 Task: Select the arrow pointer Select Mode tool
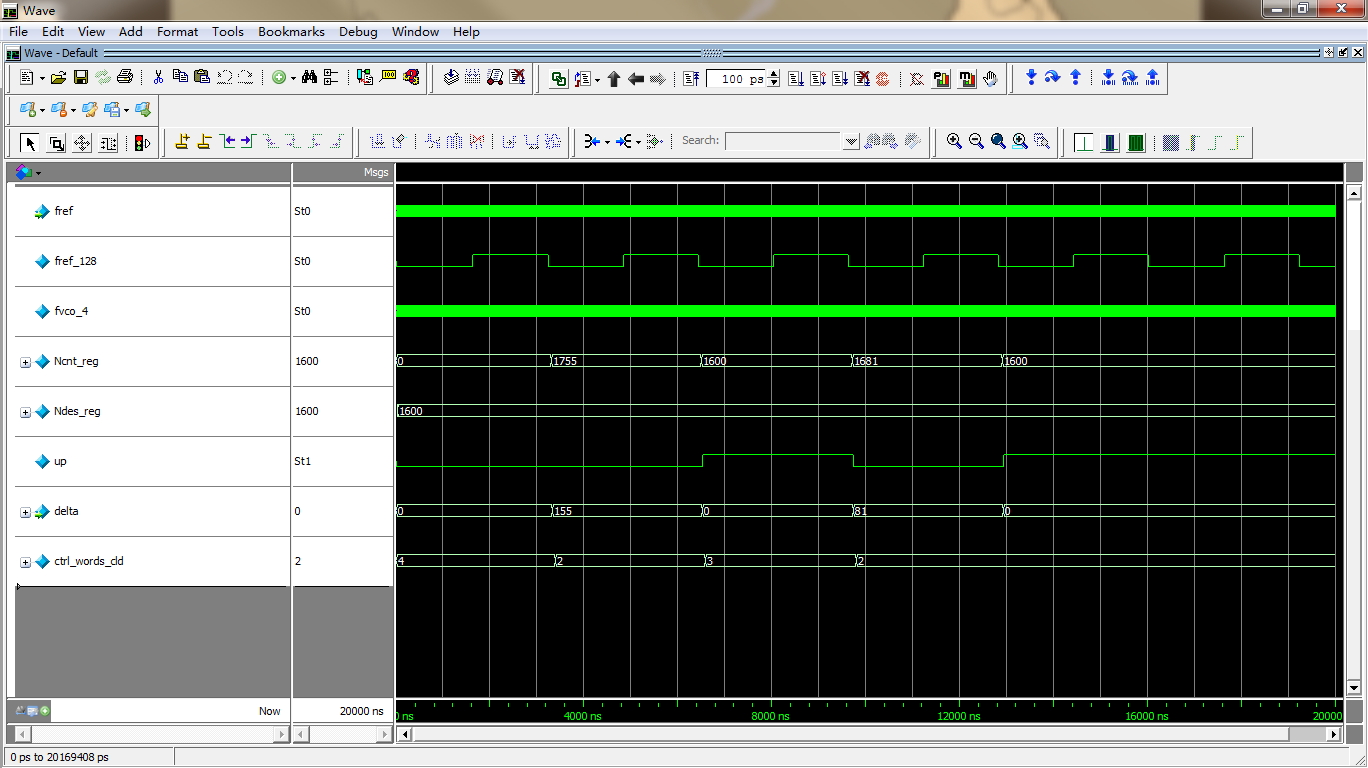tap(30, 143)
